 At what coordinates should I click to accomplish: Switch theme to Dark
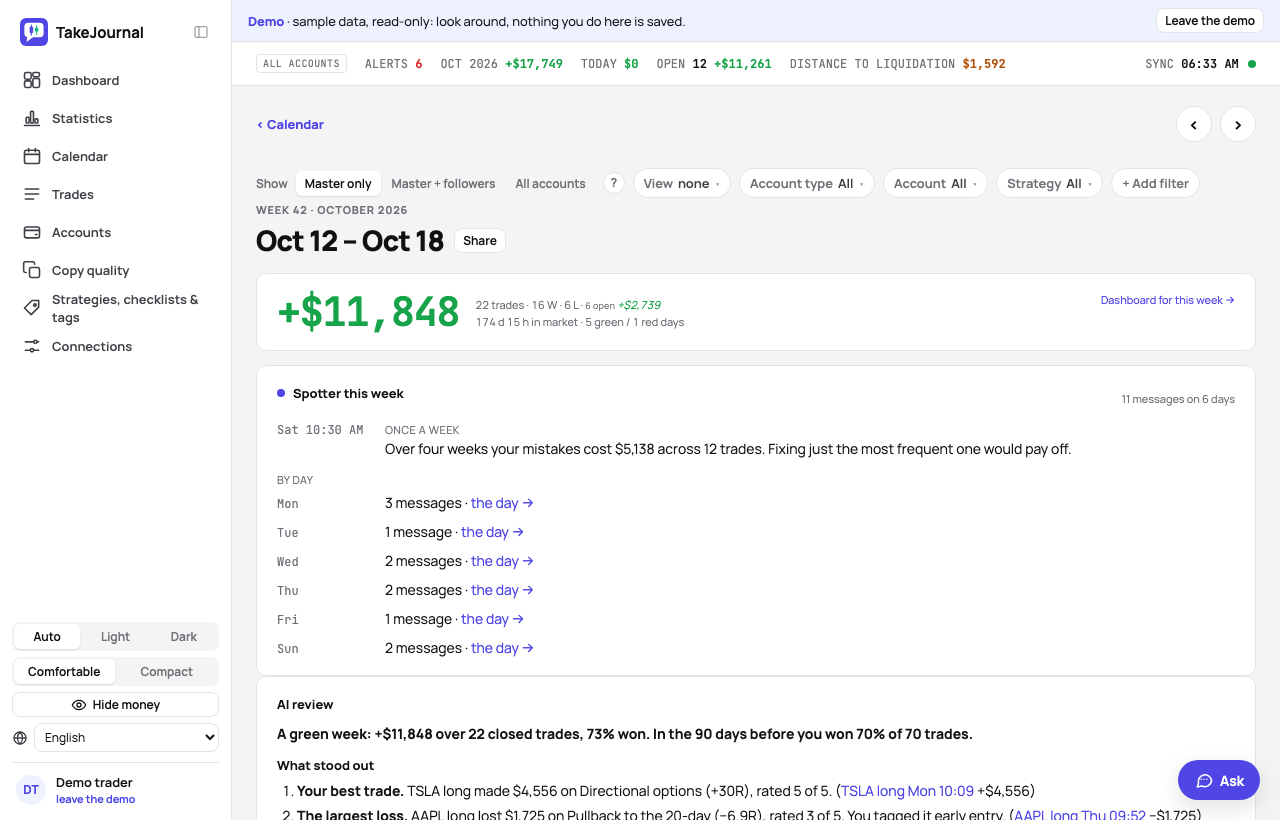click(x=184, y=637)
